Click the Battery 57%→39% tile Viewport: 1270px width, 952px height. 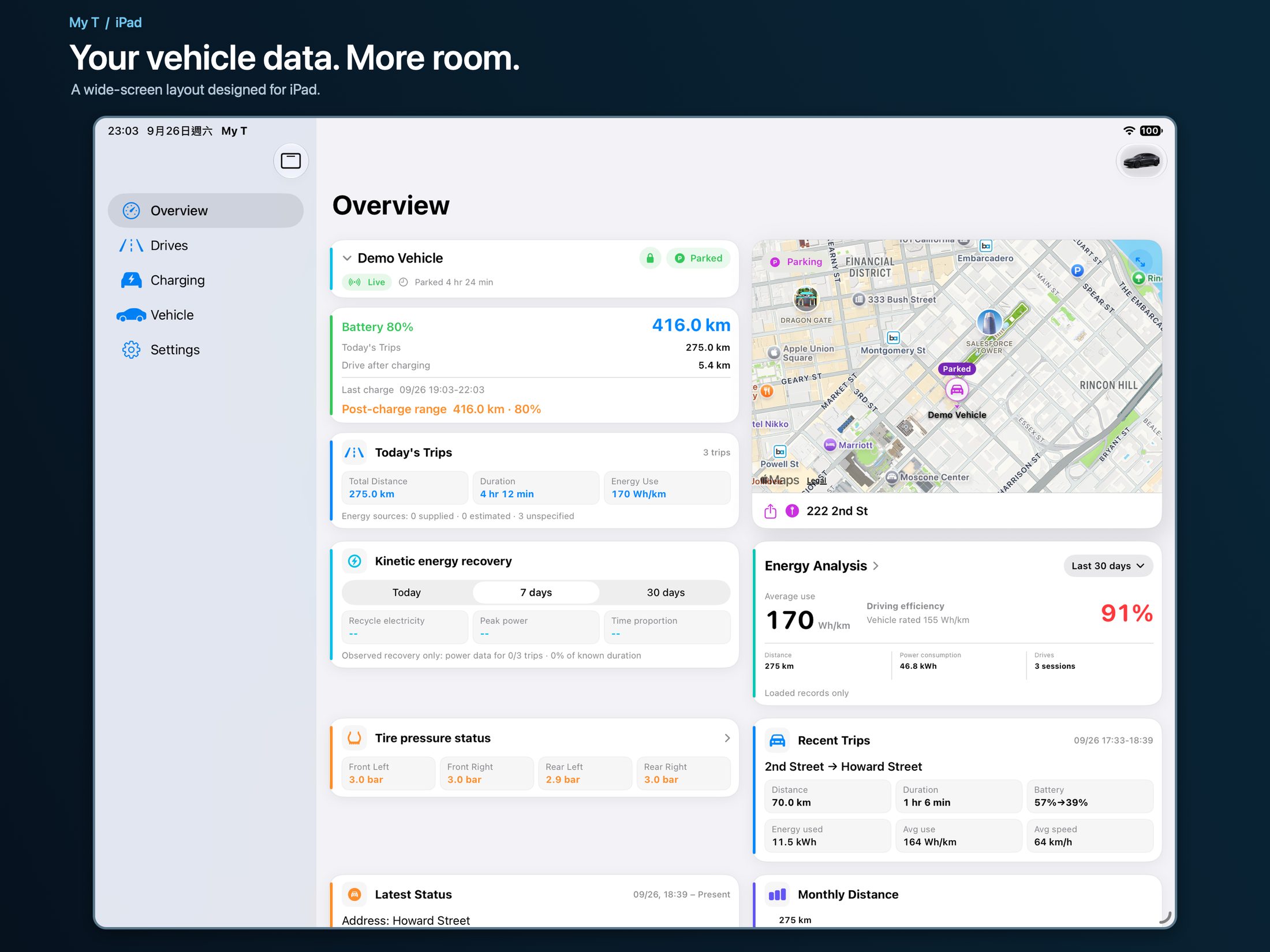pyautogui.click(x=1089, y=796)
